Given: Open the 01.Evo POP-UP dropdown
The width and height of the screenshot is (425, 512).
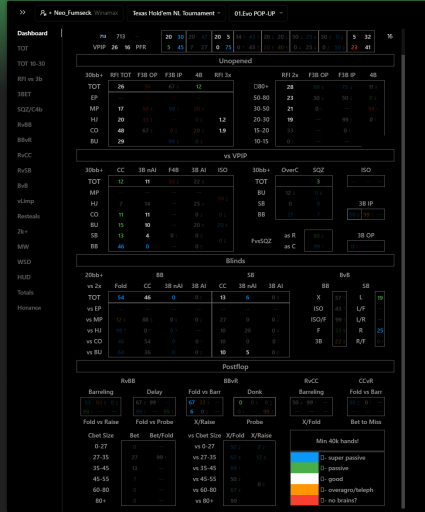Looking at the screenshot, I should pos(258,13).
